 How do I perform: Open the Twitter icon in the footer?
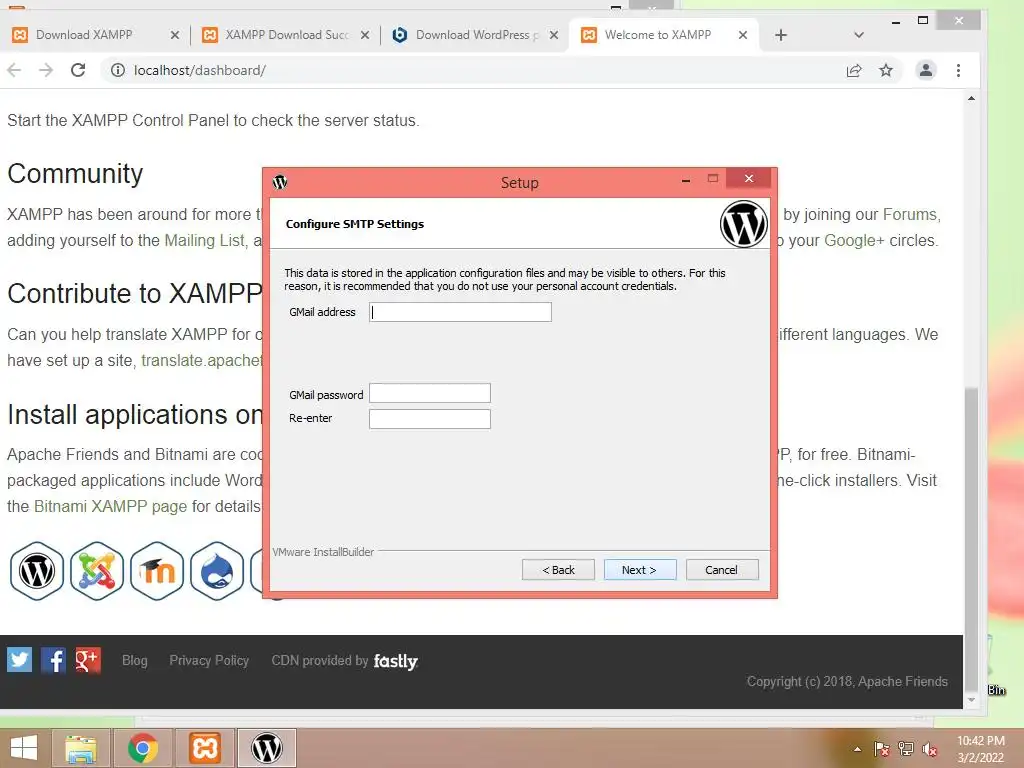20,660
